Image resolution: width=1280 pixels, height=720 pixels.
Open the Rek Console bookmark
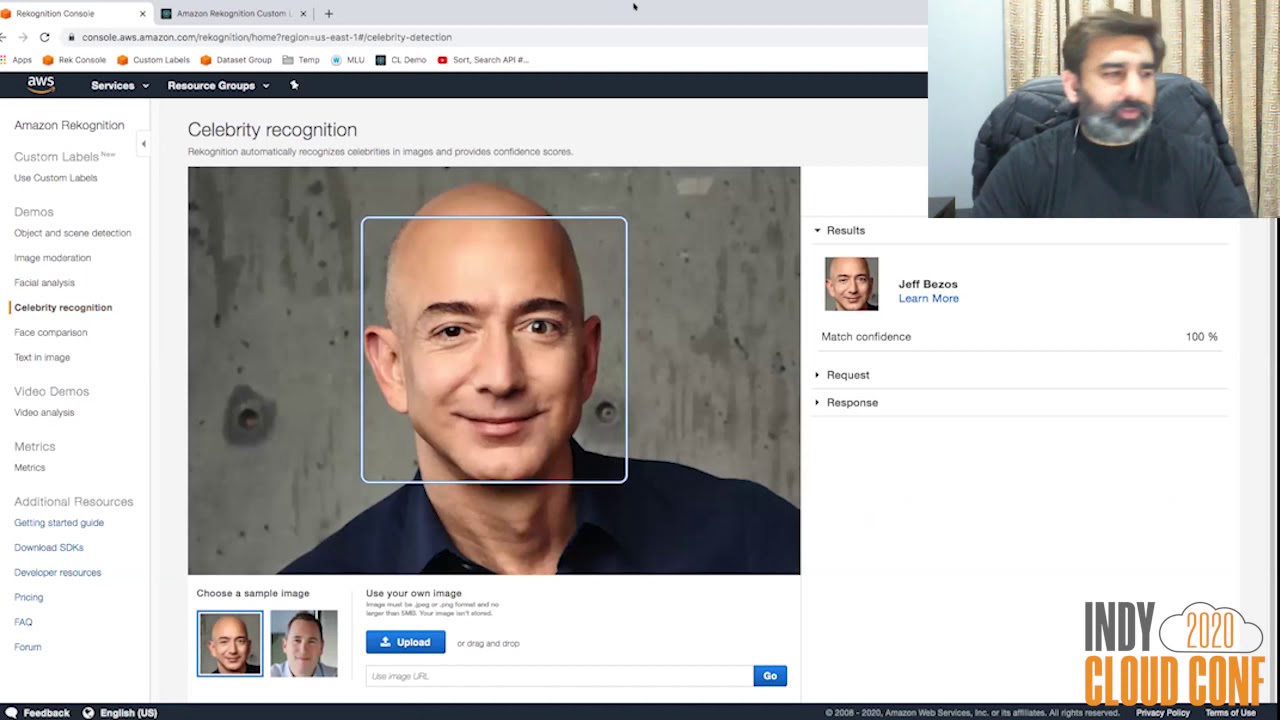[74, 60]
